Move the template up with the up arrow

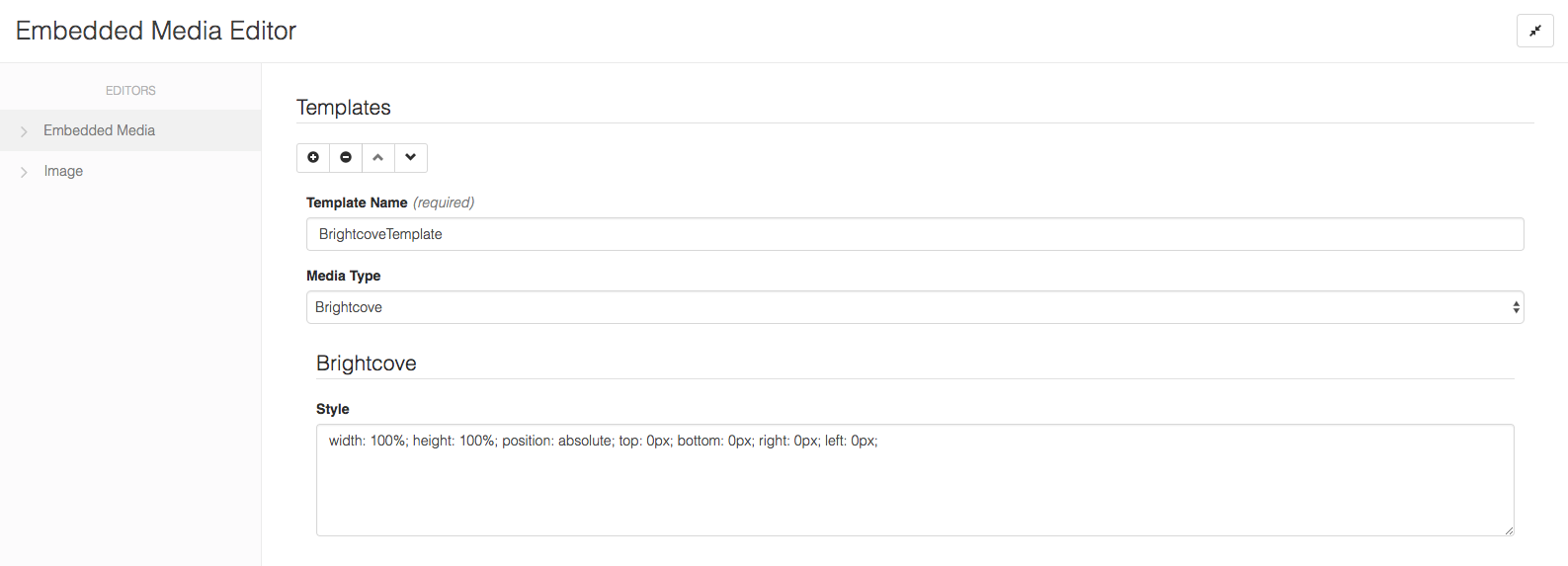click(x=378, y=158)
